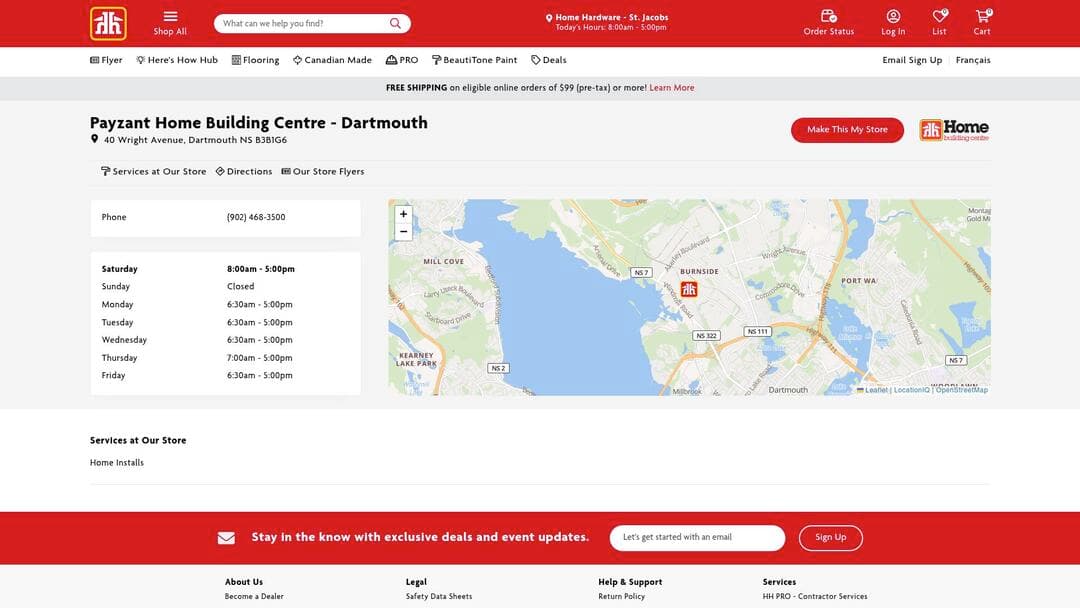Click the email address input field
1080x608 pixels.
697,537
